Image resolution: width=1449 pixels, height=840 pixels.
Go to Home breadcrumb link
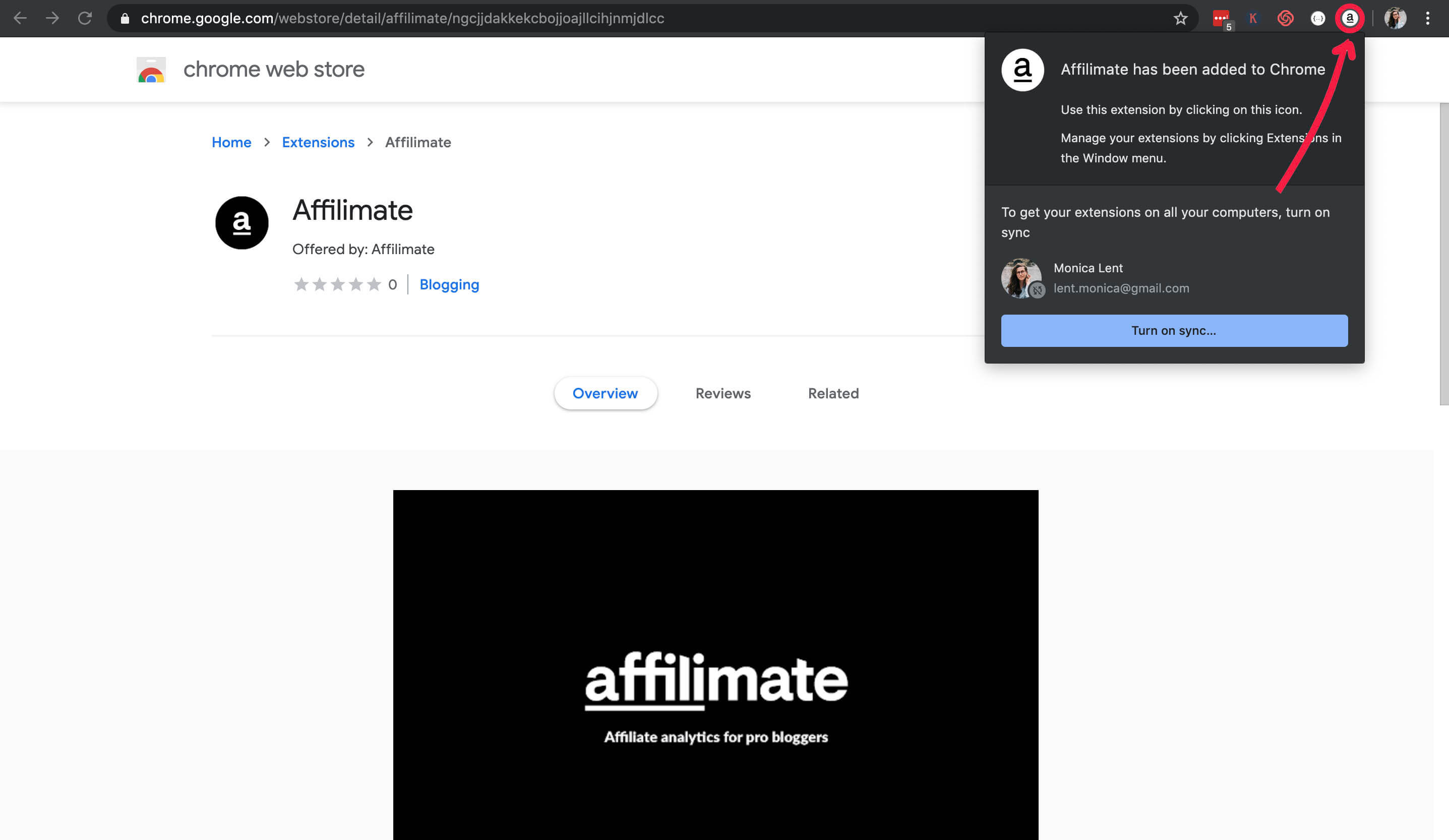coord(231,142)
